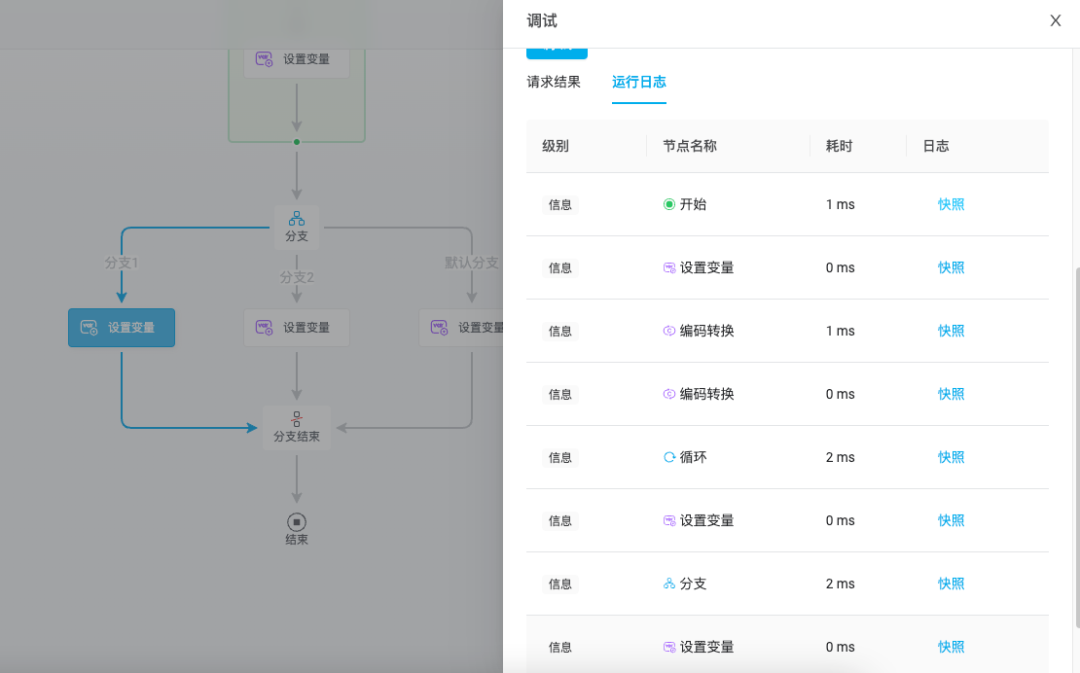Close the 调试 panel
The image size is (1080, 673).
tap(1055, 21)
